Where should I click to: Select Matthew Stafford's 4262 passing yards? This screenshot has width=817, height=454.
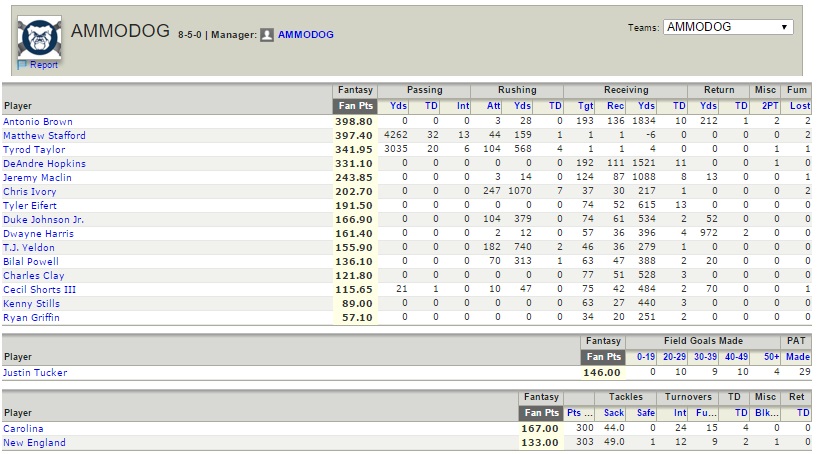coord(395,135)
